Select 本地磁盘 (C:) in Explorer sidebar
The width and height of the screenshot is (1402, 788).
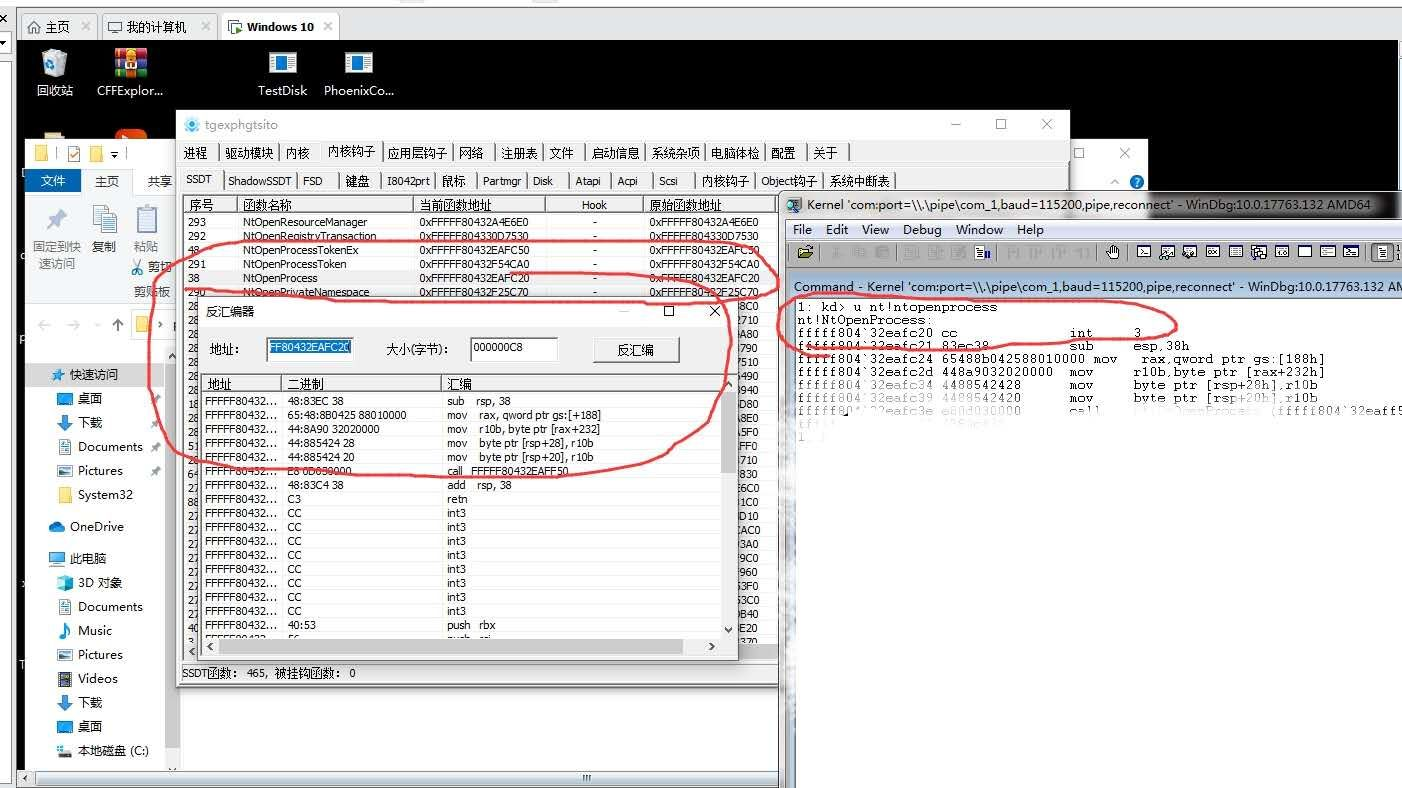113,751
